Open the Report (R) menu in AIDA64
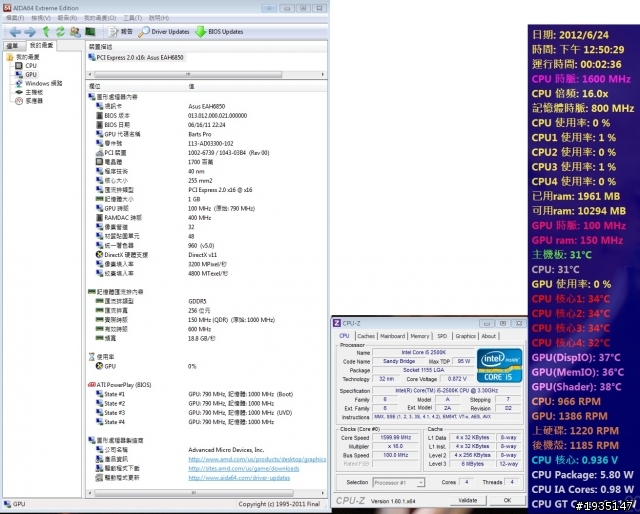 point(67,18)
